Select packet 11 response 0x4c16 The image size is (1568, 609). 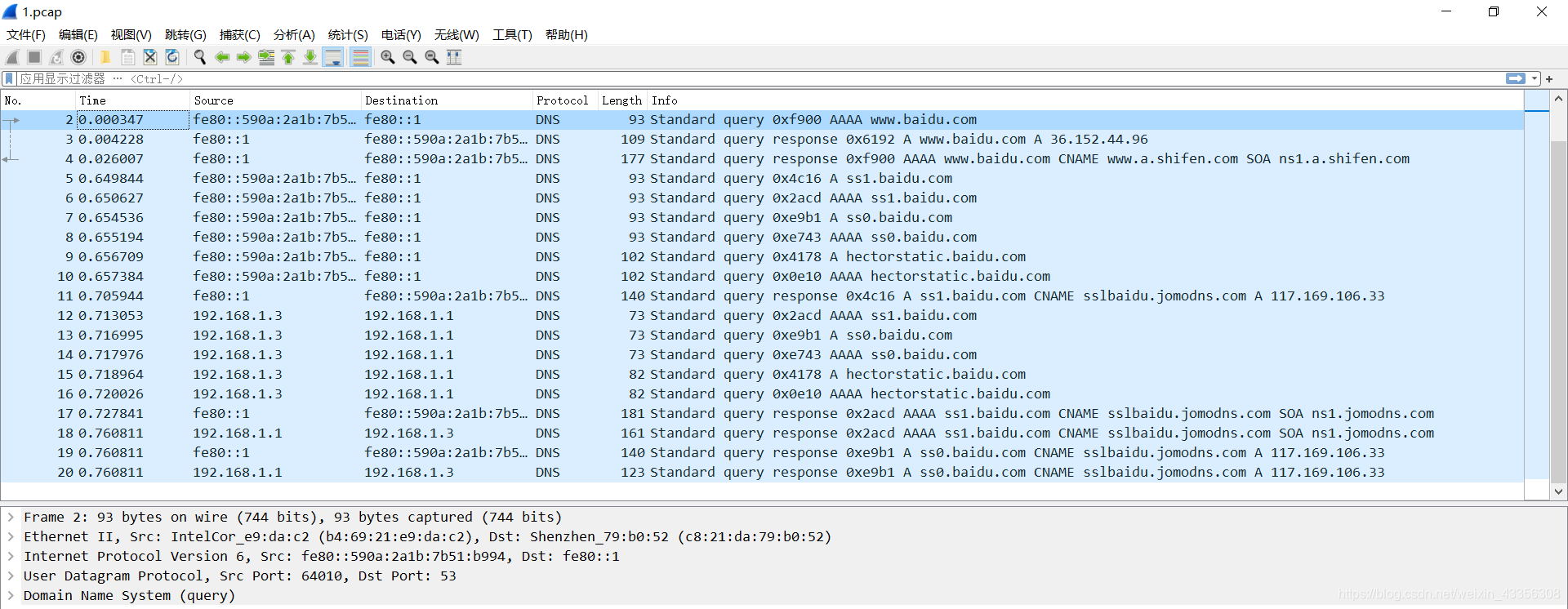click(762, 296)
